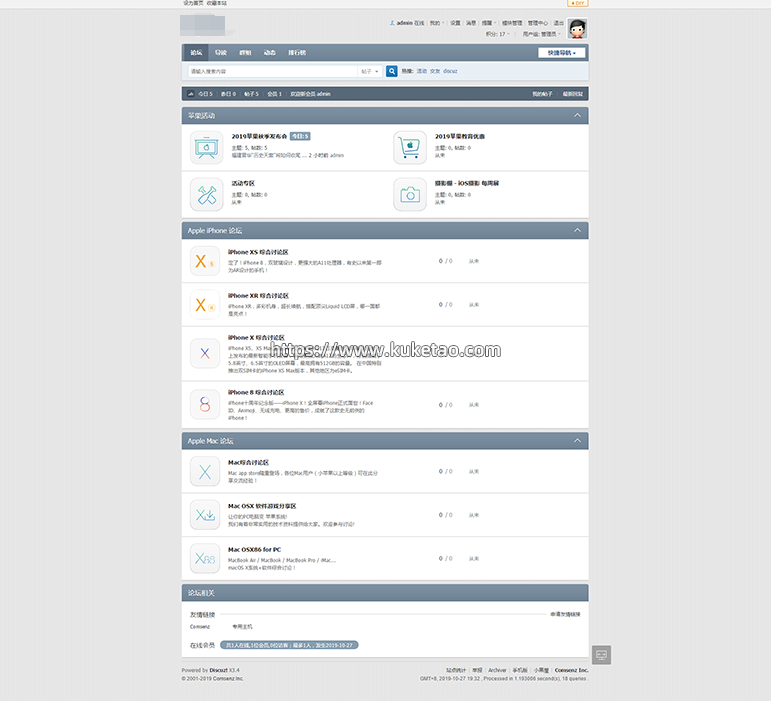Open the 快捷导航 quick navigation dropdown
The image size is (771, 701).
click(562, 53)
